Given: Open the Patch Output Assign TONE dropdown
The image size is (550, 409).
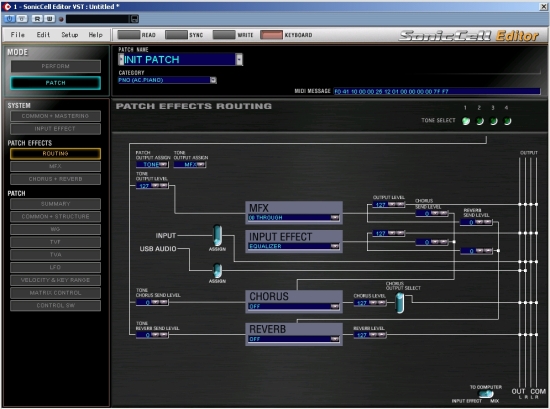Looking at the screenshot, I should pyautogui.click(x=163, y=164).
